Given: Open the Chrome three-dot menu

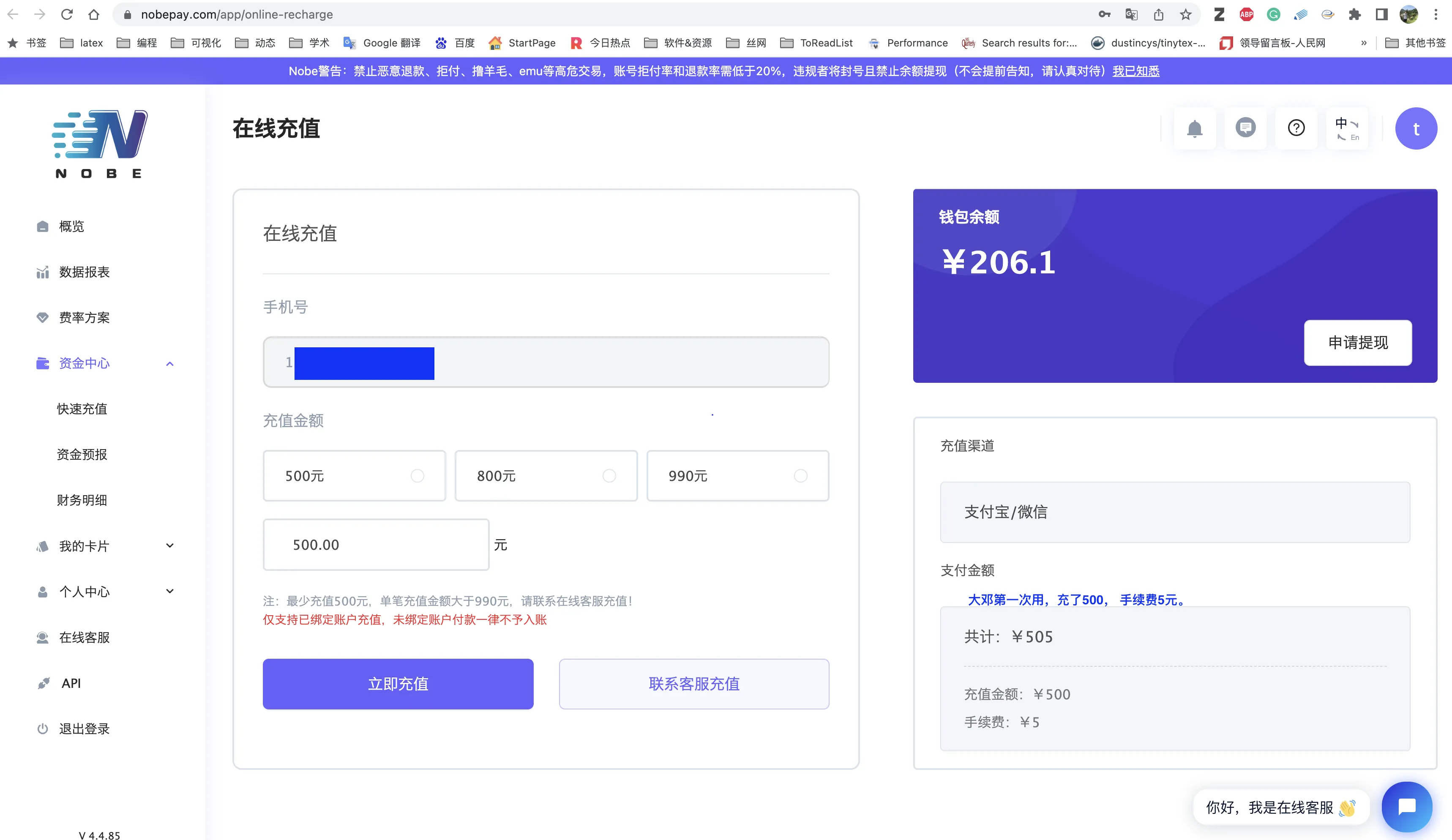Looking at the screenshot, I should pyautogui.click(x=1436, y=14).
